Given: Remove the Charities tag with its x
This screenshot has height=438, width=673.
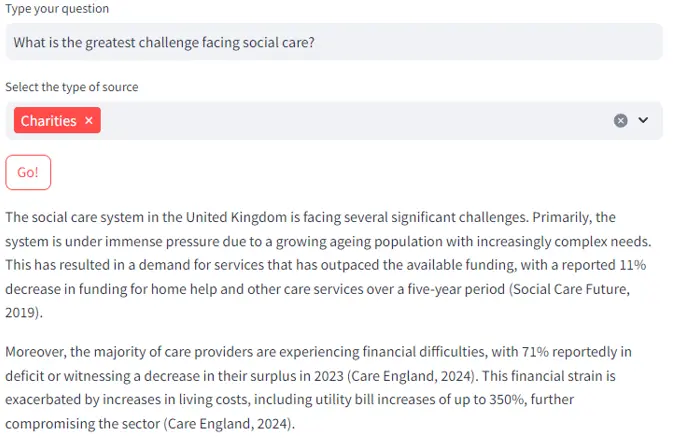Looking at the screenshot, I should [89, 121].
